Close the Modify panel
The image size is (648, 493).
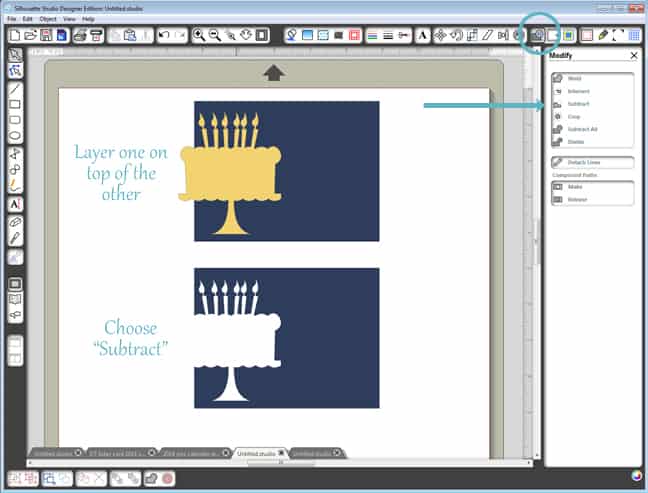coord(634,55)
